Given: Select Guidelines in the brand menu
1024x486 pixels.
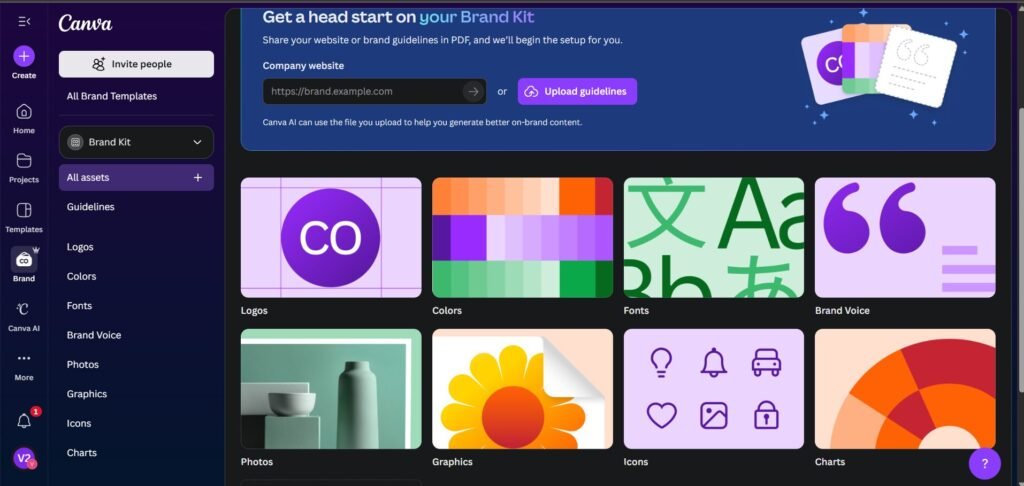Looking at the screenshot, I should (x=90, y=207).
